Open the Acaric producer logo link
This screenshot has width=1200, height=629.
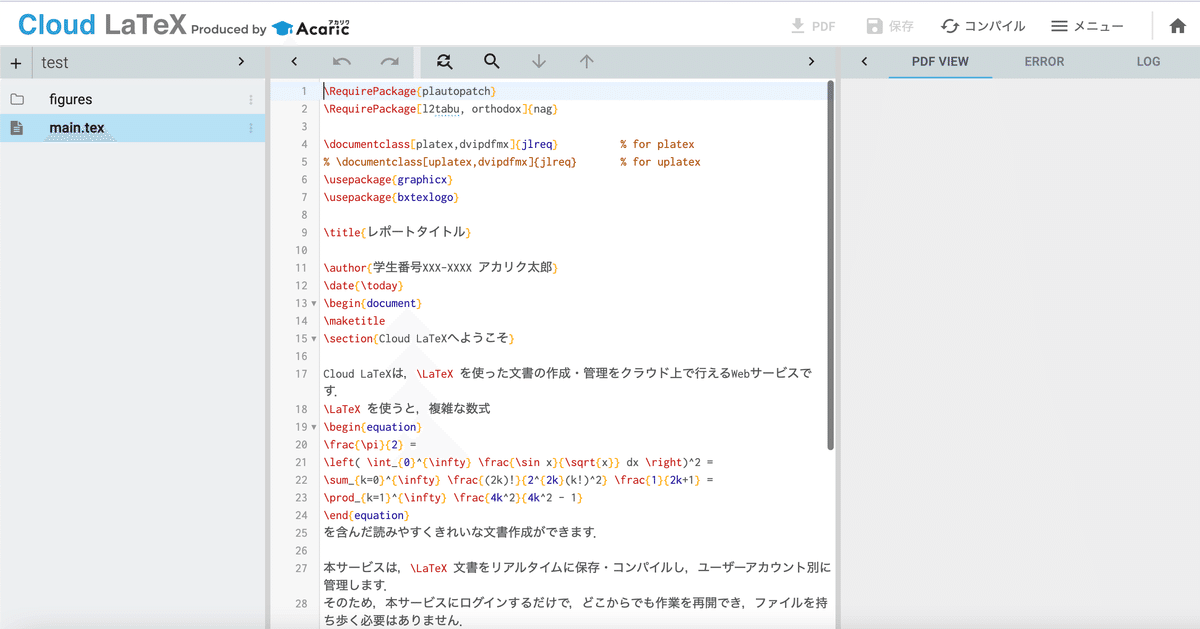point(310,27)
